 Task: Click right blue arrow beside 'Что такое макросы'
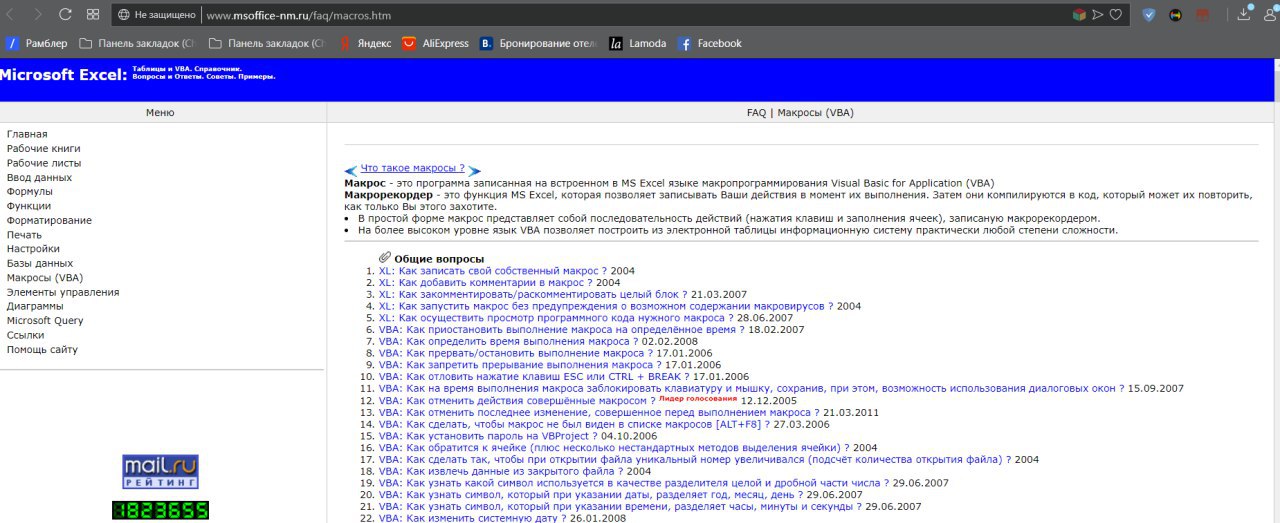[x=474, y=171]
